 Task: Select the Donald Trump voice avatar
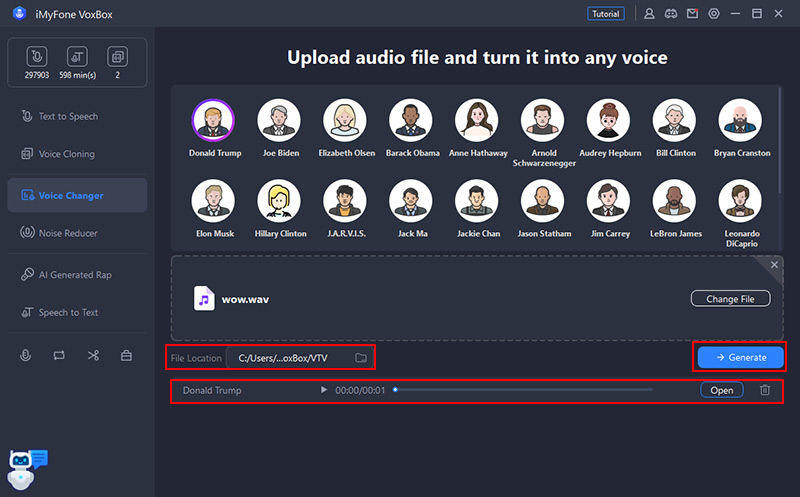213,120
